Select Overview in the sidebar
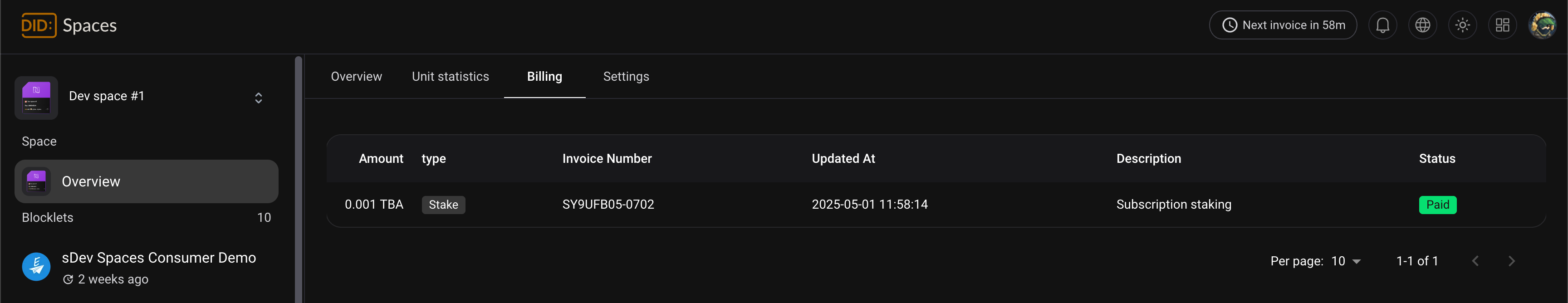 [146, 181]
